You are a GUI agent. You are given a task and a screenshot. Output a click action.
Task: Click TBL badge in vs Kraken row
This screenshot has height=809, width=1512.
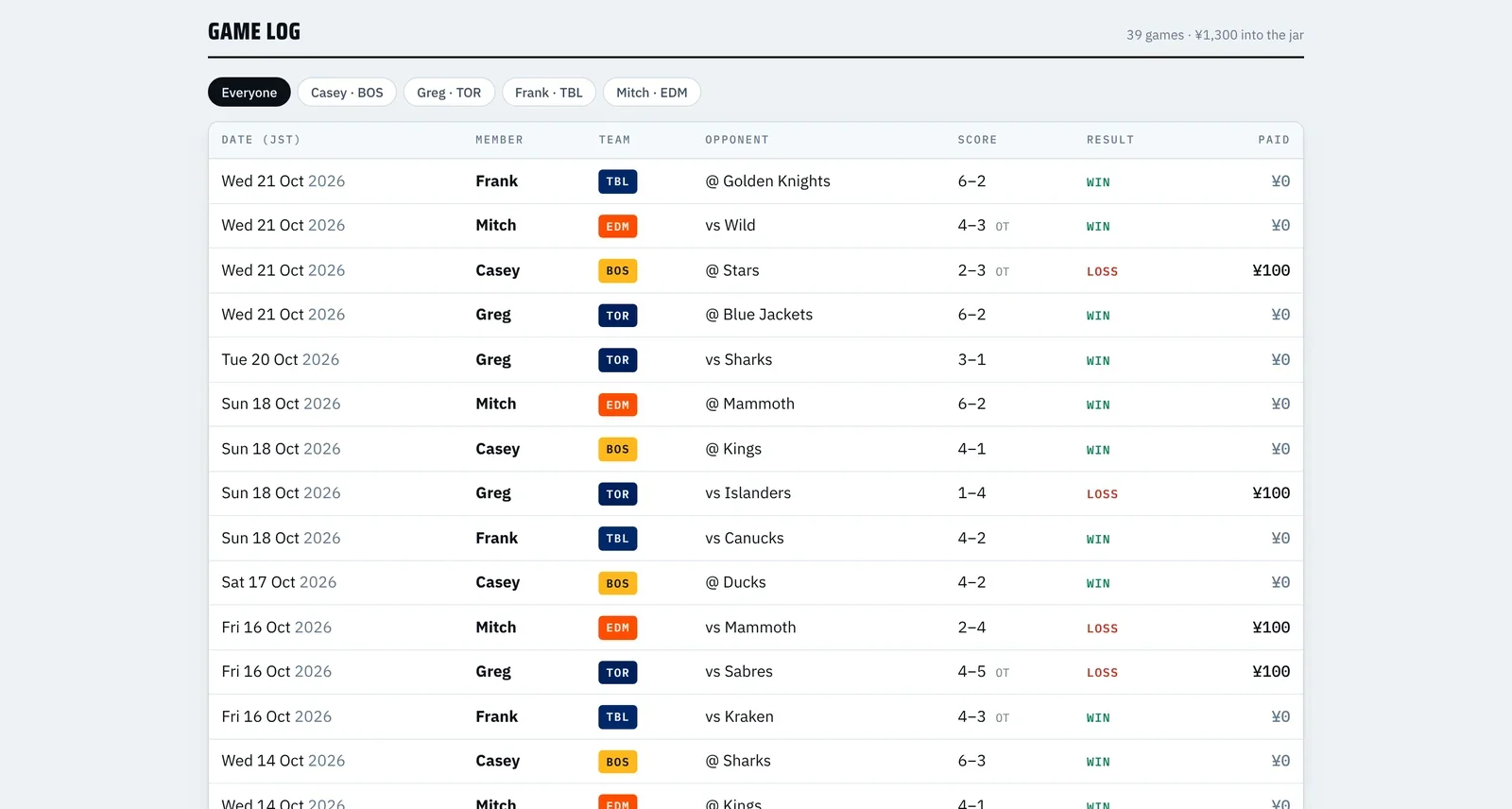pyautogui.click(x=618, y=717)
